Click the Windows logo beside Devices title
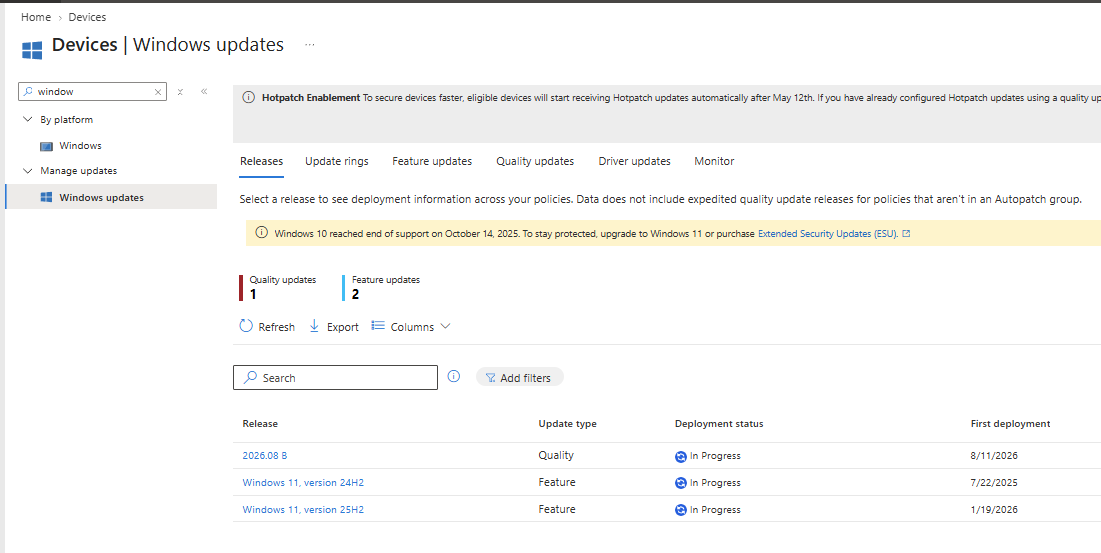The width and height of the screenshot is (1101, 553). tap(32, 50)
